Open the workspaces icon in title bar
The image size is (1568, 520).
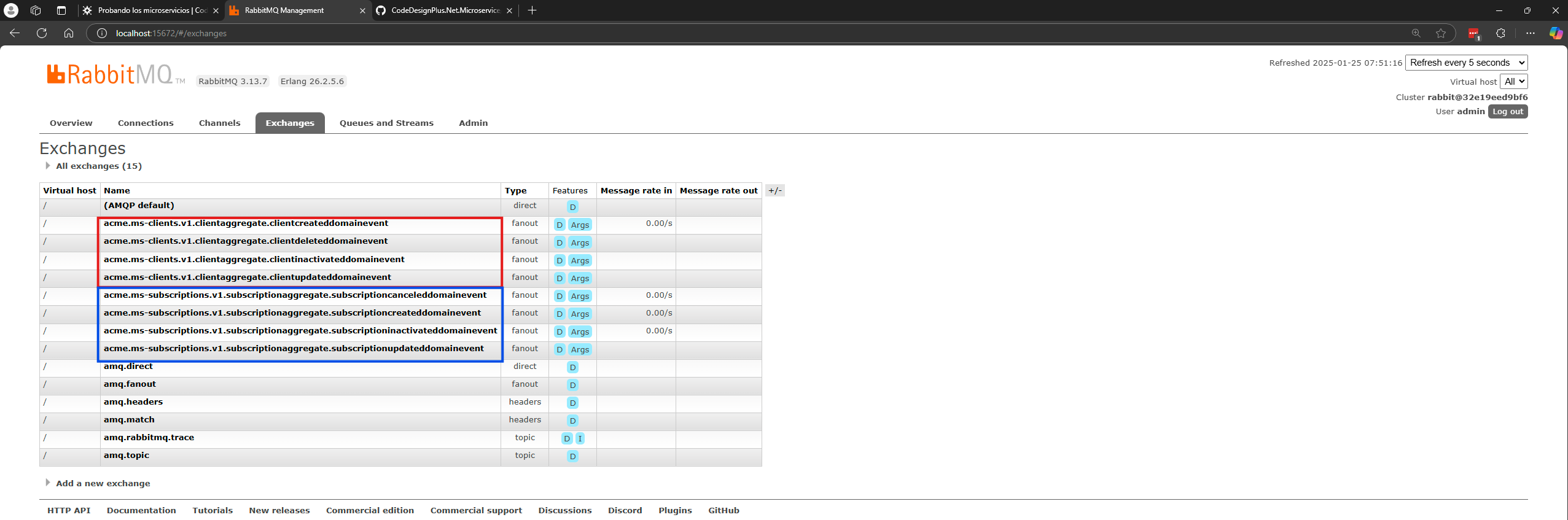pos(36,10)
